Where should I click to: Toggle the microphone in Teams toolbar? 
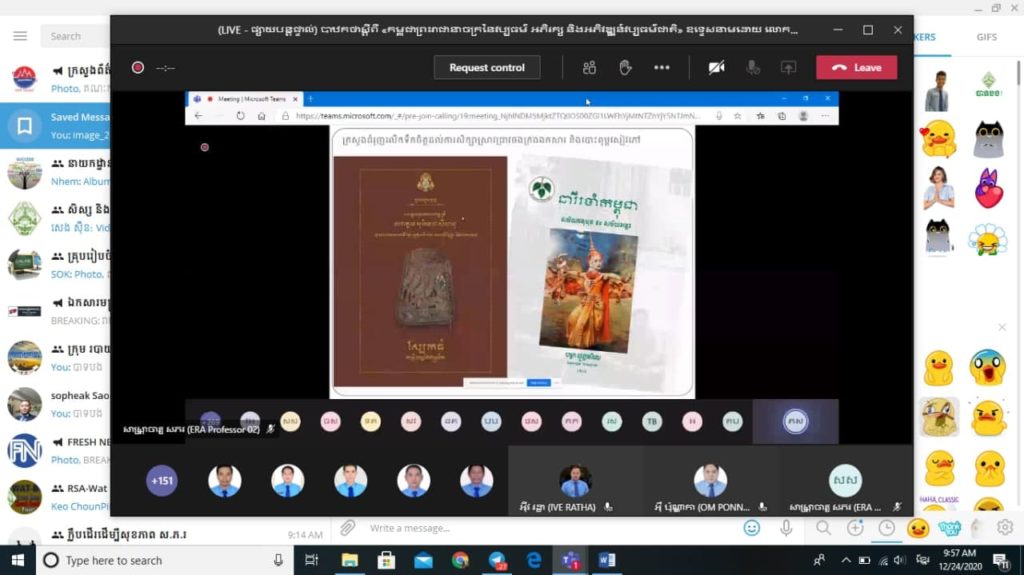coord(753,67)
